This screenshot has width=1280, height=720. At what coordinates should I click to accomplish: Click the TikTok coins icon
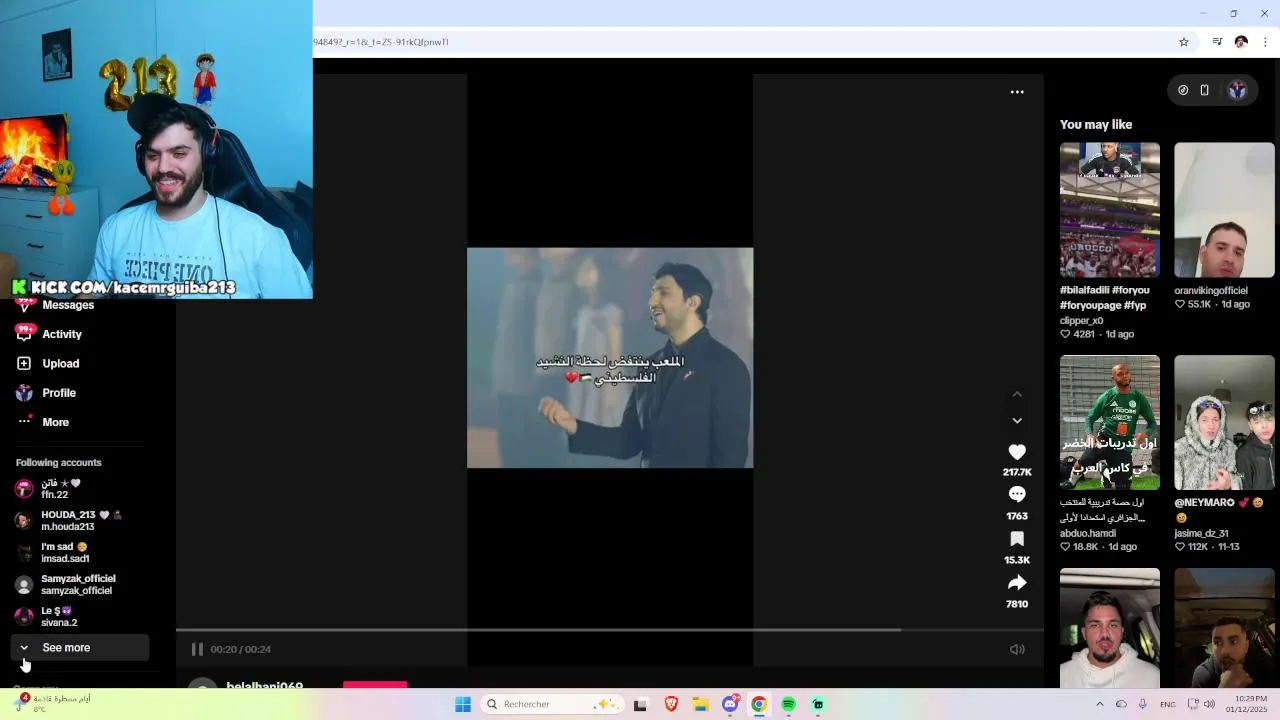[x=1183, y=90]
